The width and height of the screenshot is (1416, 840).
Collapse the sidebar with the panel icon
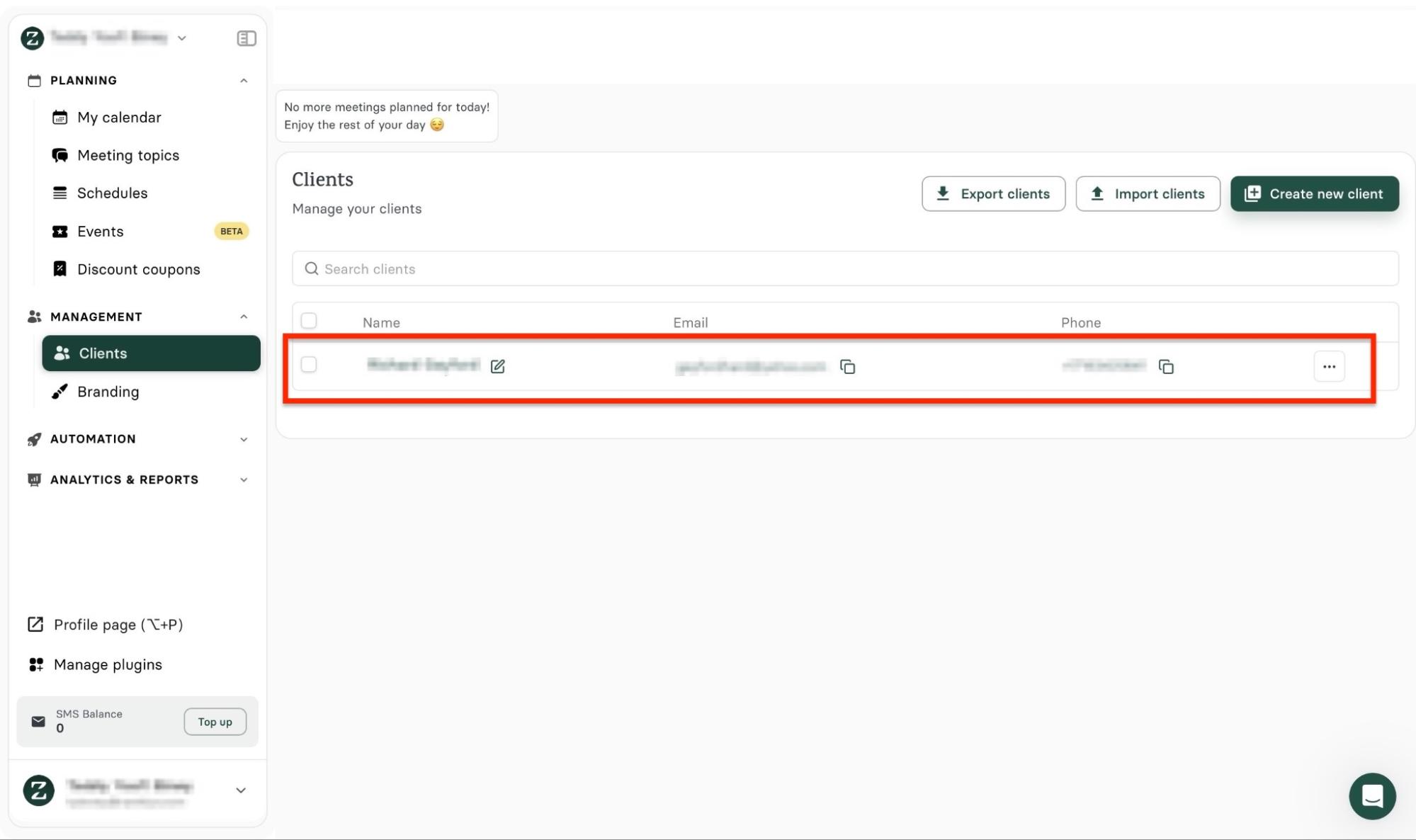pos(246,38)
